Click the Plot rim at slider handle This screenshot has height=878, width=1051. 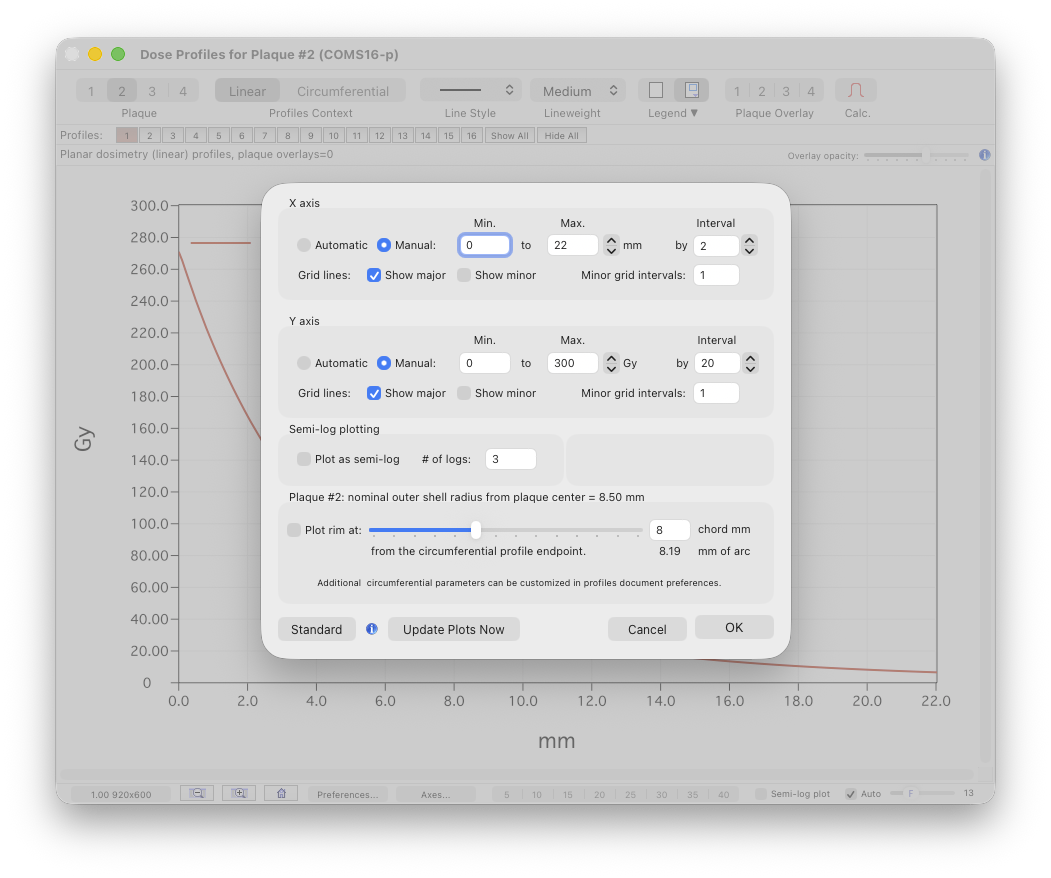[x=476, y=530]
